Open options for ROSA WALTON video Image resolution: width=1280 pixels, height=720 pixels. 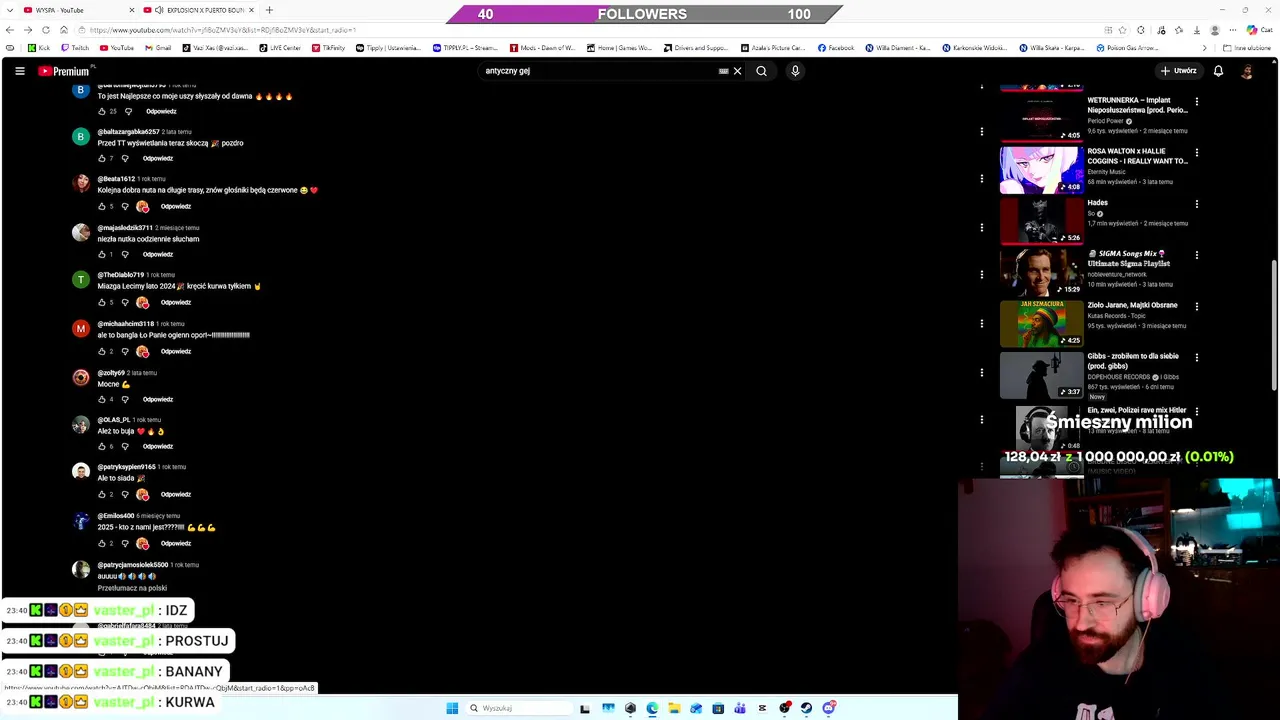tap(1196, 153)
